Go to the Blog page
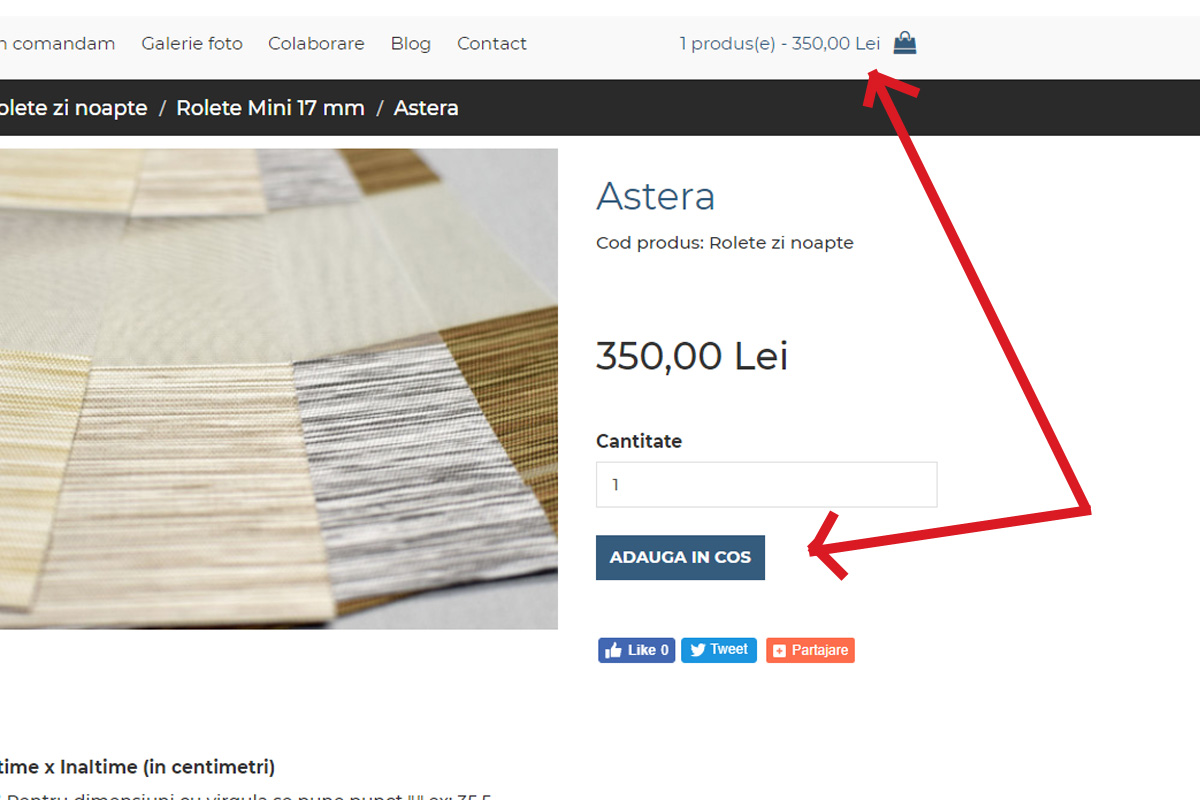 coord(411,43)
